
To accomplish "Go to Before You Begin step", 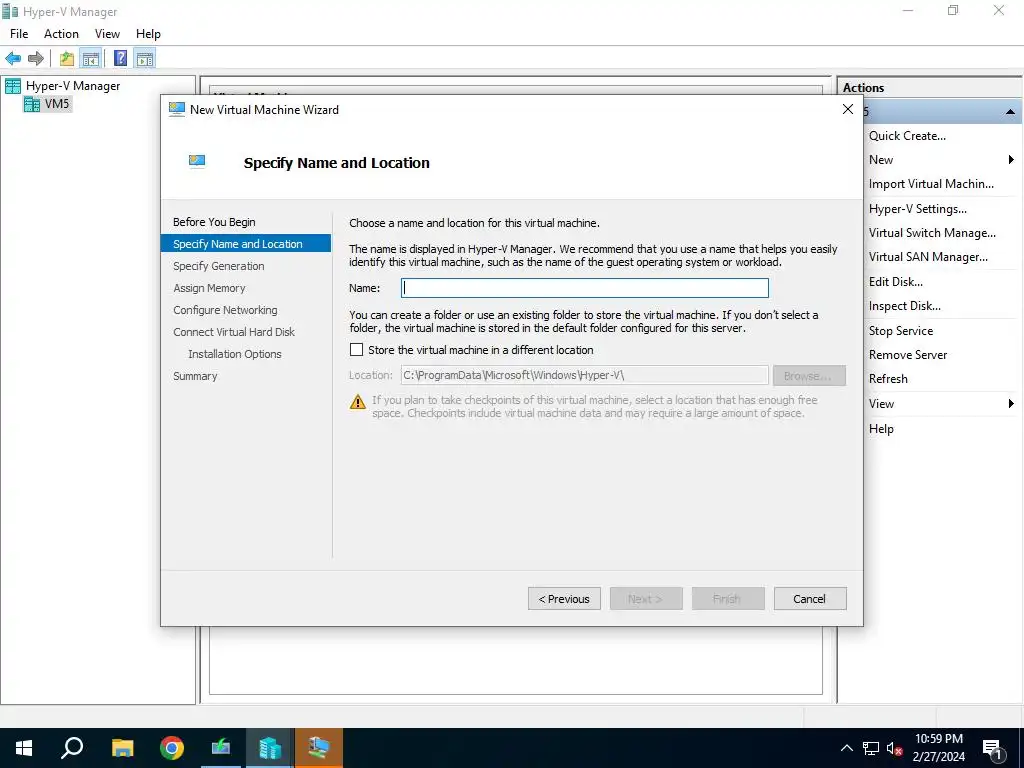I will click(x=214, y=222).
